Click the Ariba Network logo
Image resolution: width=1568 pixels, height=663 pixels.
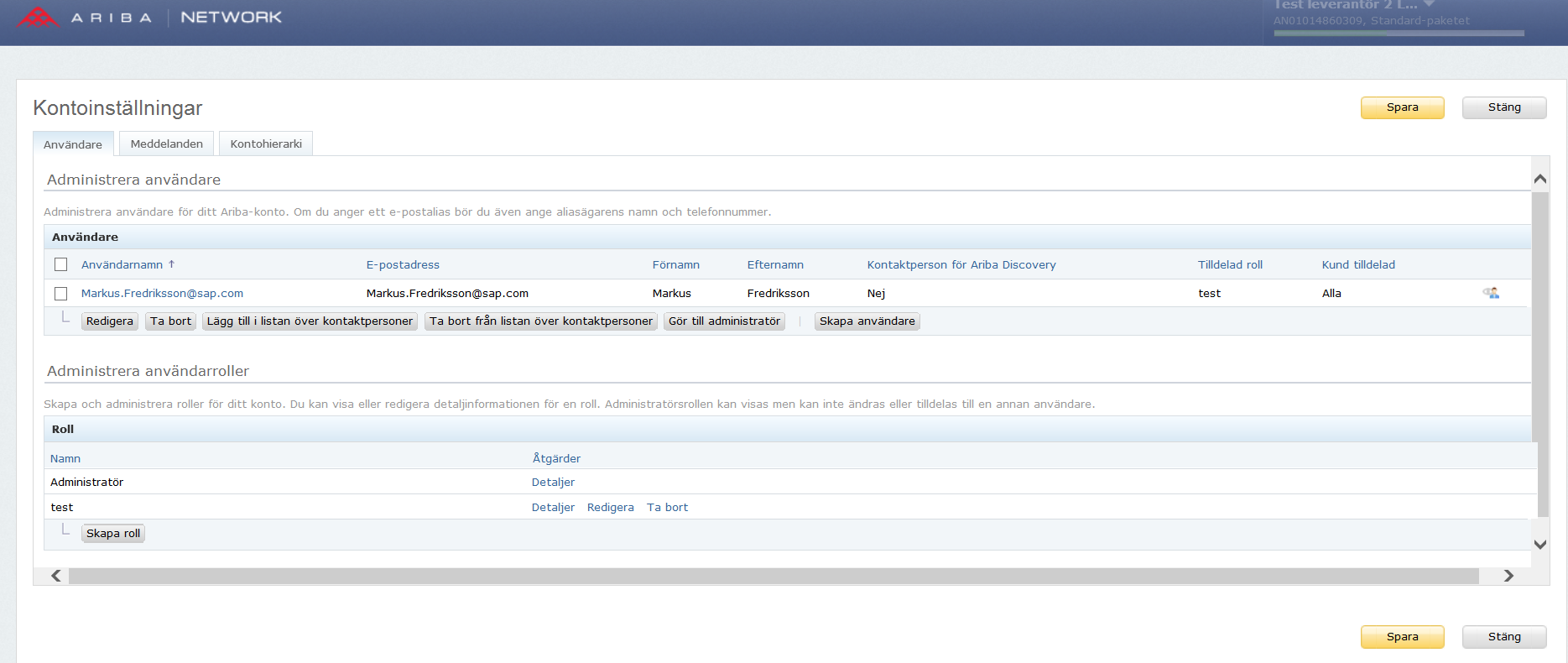tap(149, 17)
